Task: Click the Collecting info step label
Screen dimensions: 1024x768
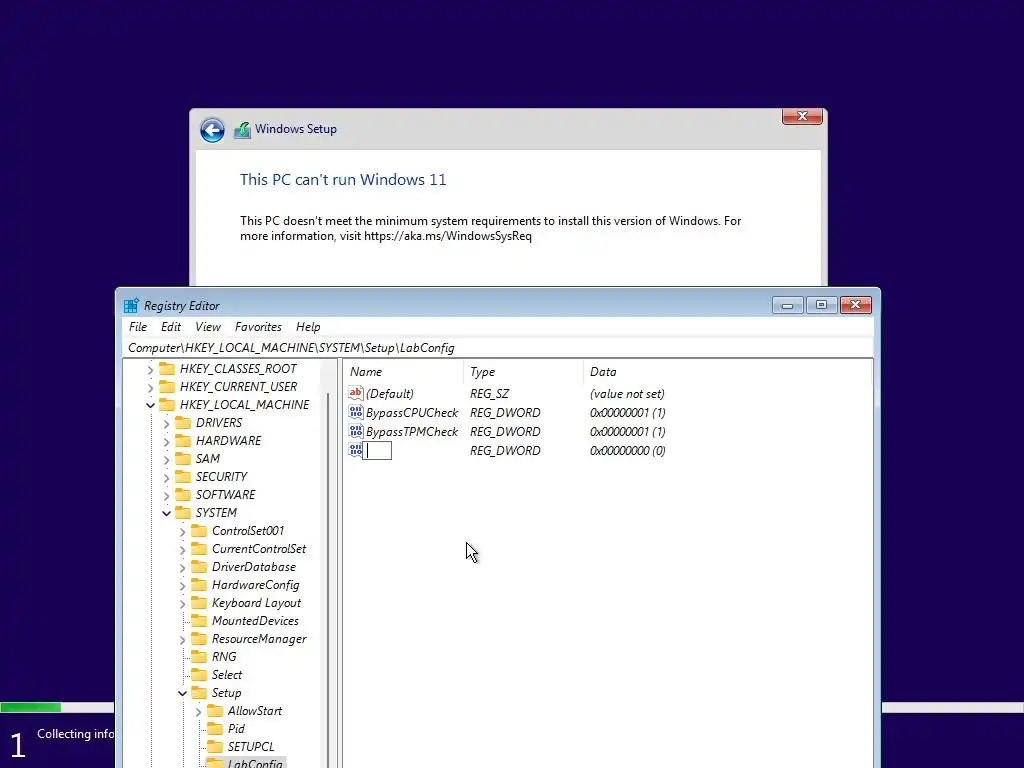Action: tap(75, 734)
